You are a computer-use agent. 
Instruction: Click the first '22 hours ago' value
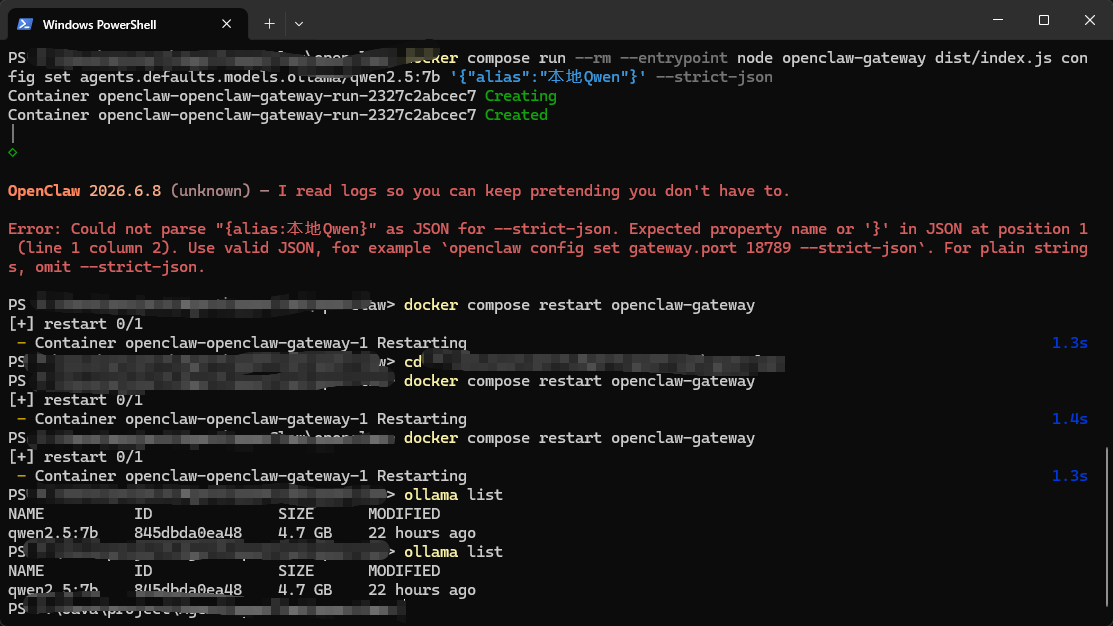click(x=422, y=533)
